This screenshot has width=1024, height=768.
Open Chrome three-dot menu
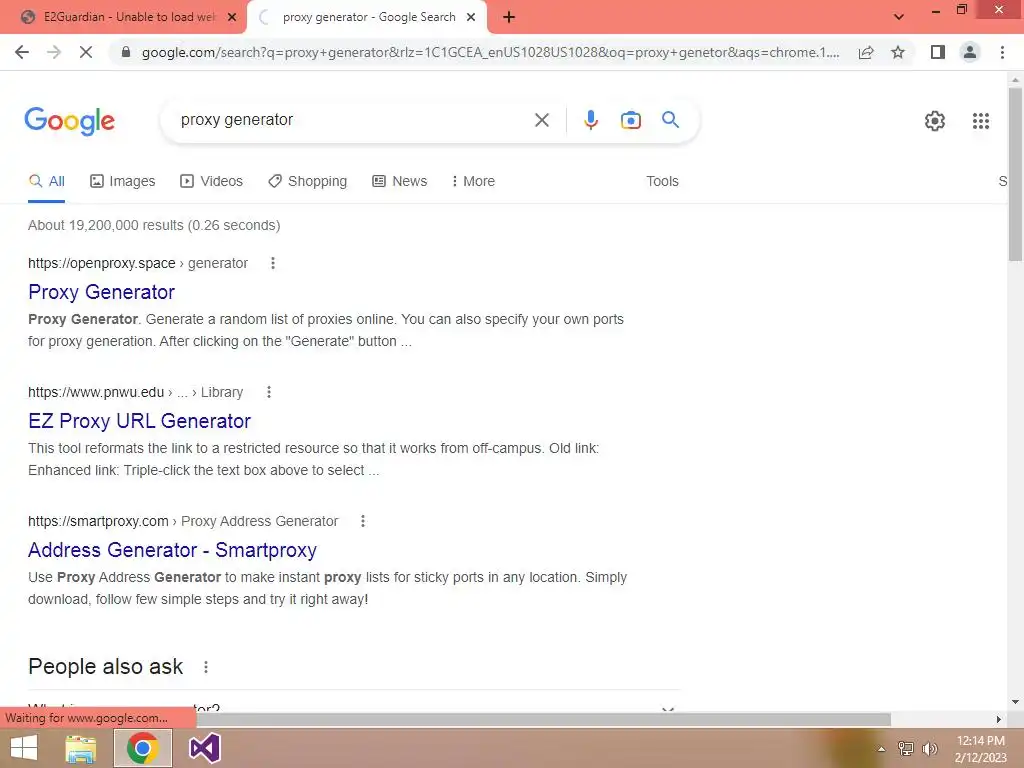(x=1002, y=52)
